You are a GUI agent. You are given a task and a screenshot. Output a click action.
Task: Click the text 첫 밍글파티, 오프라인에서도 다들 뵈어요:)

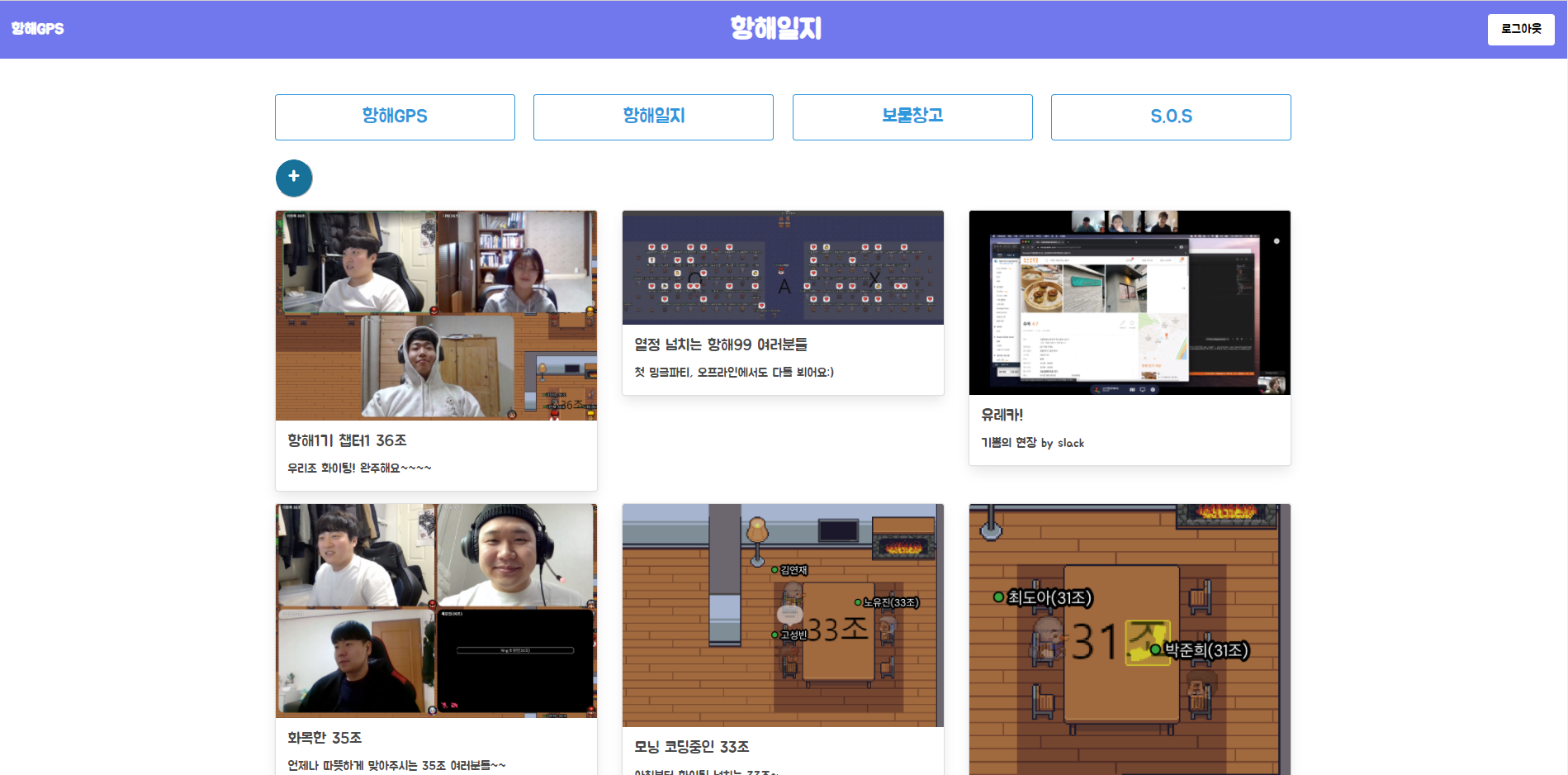coord(734,373)
